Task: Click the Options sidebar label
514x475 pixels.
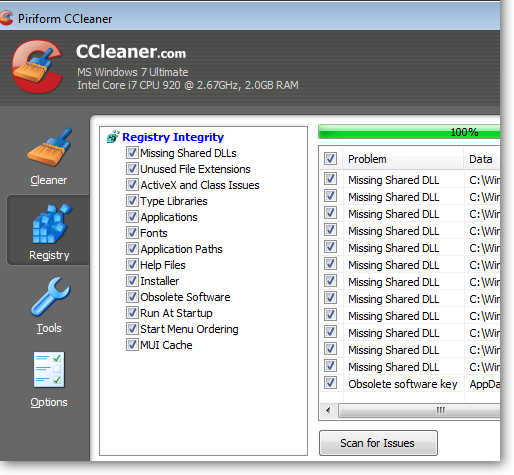Action: point(49,402)
